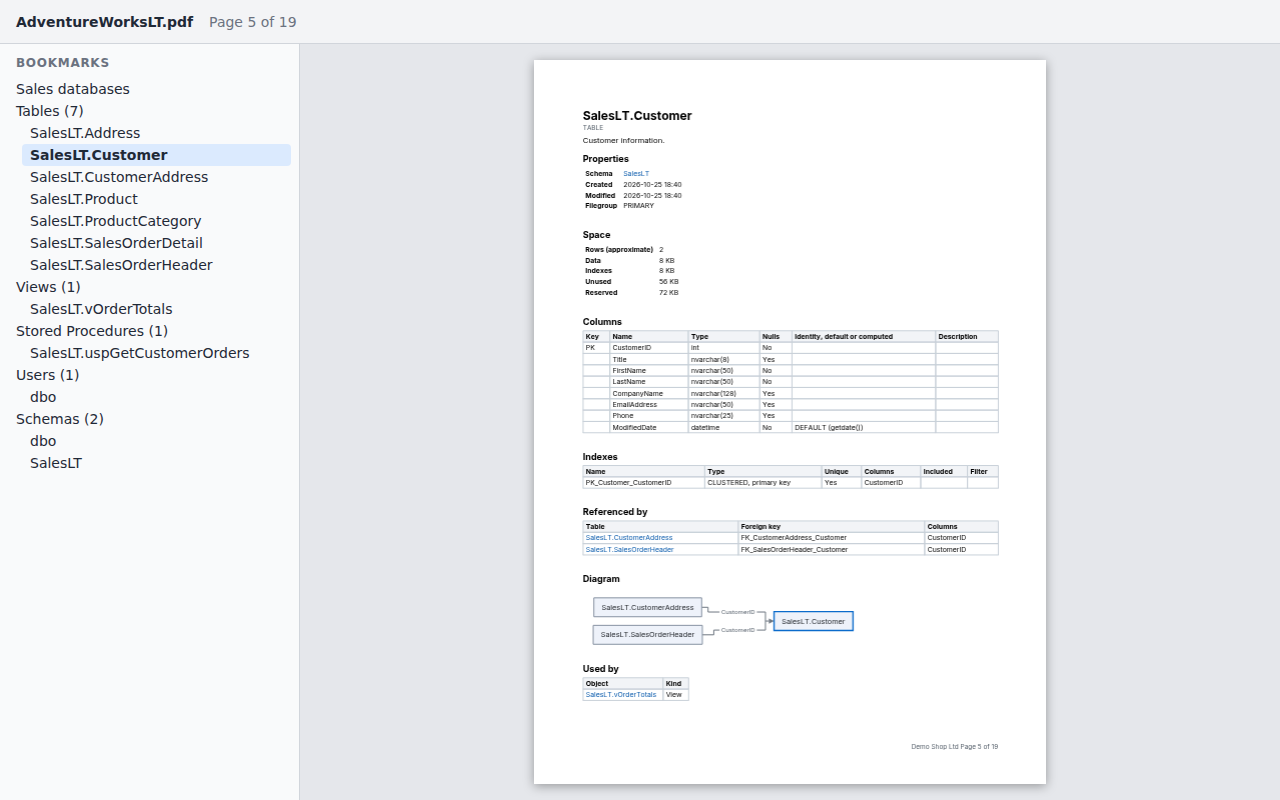Select the SalesLT.CustomerAddress box in the diagram
The width and height of the screenshot is (1280, 800).
[648, 608]
